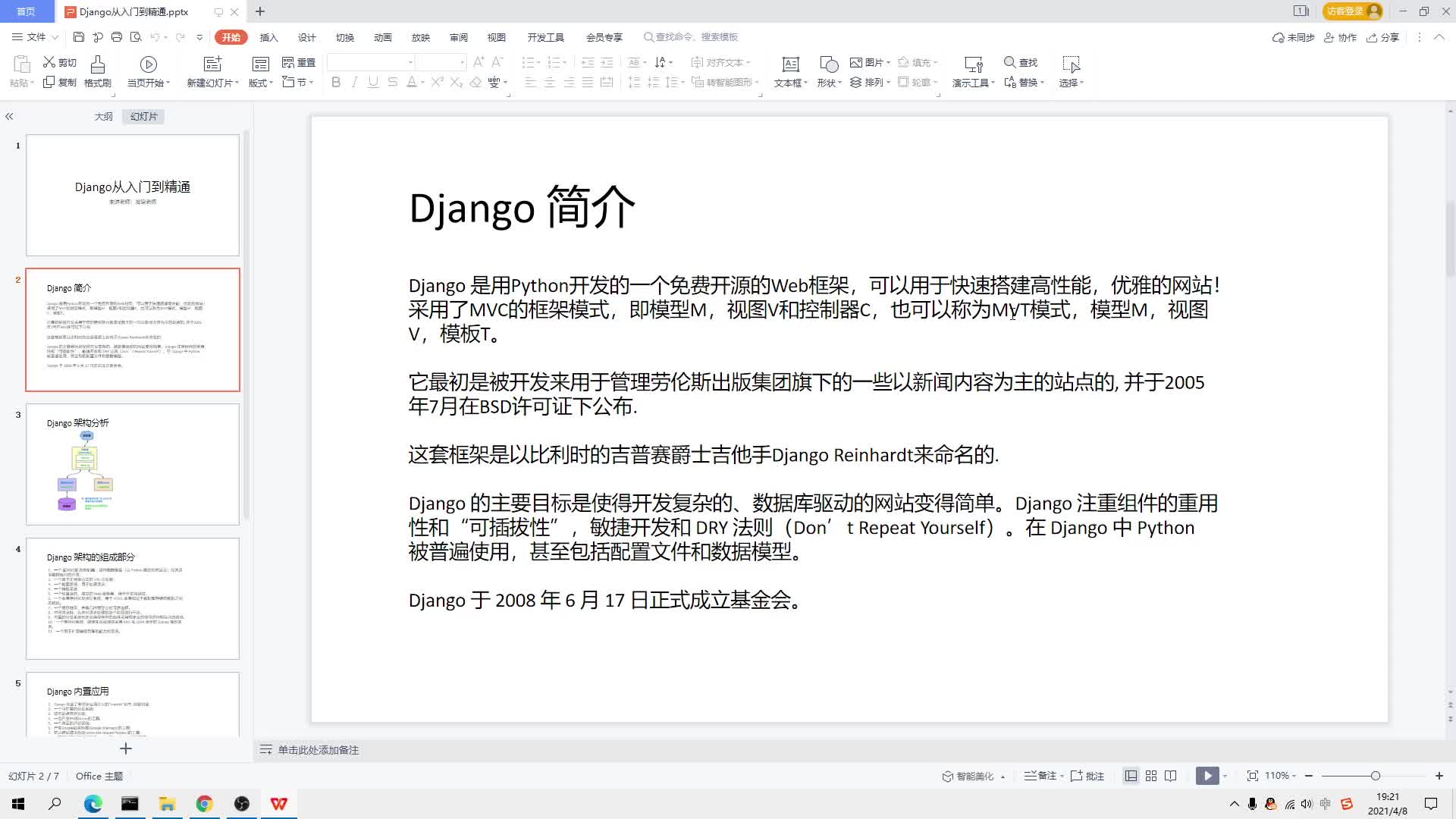1456x819 pixels.
Task: Click the Shapes (形状) icon
Action: click(x=829, y=64)
